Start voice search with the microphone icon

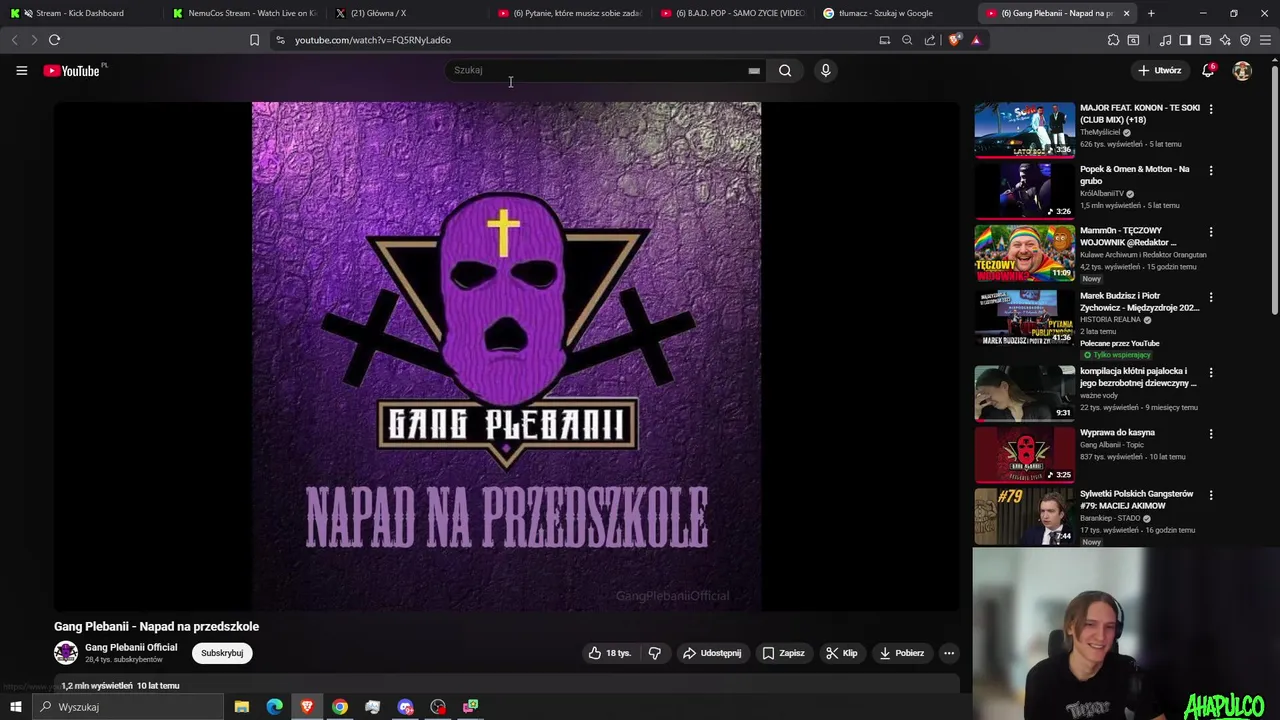(x=825, y=70)
